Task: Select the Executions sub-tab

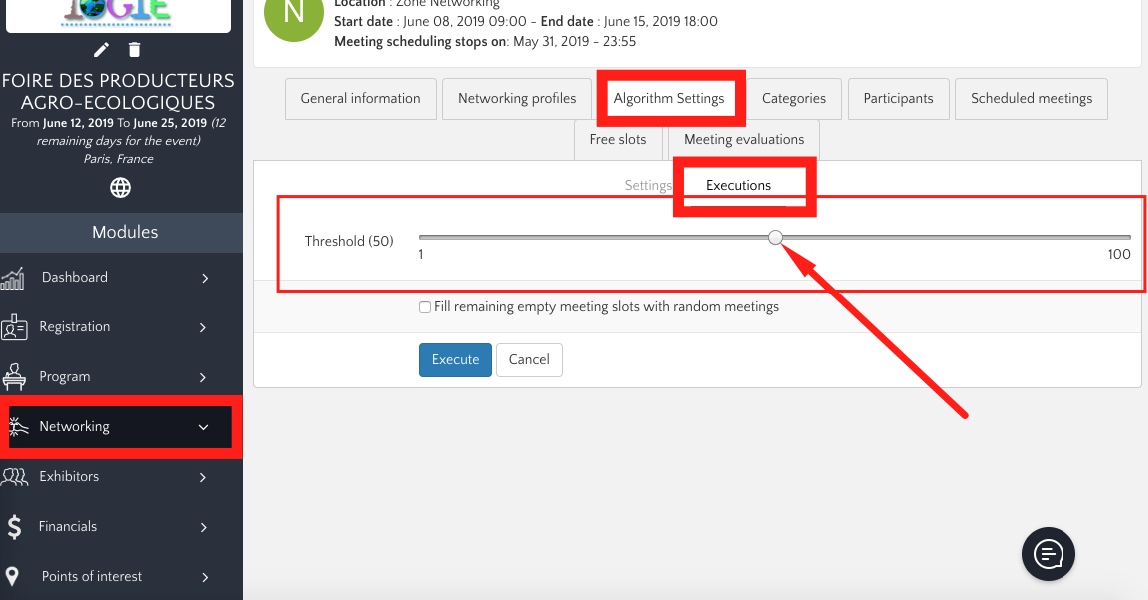Action: tap(738, 185)
